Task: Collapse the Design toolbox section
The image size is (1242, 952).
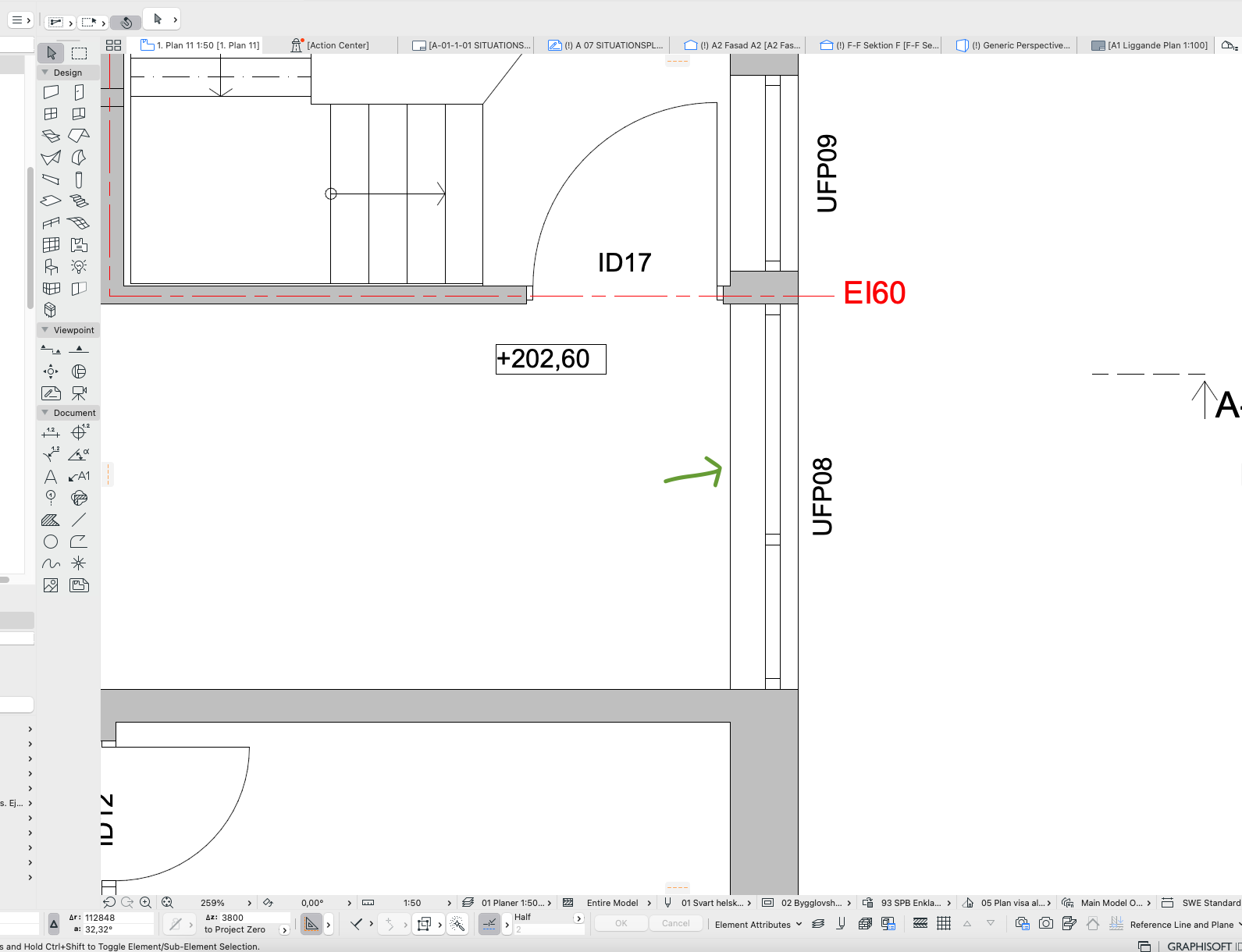Action: pyautogui.click(x=45, y=73)
